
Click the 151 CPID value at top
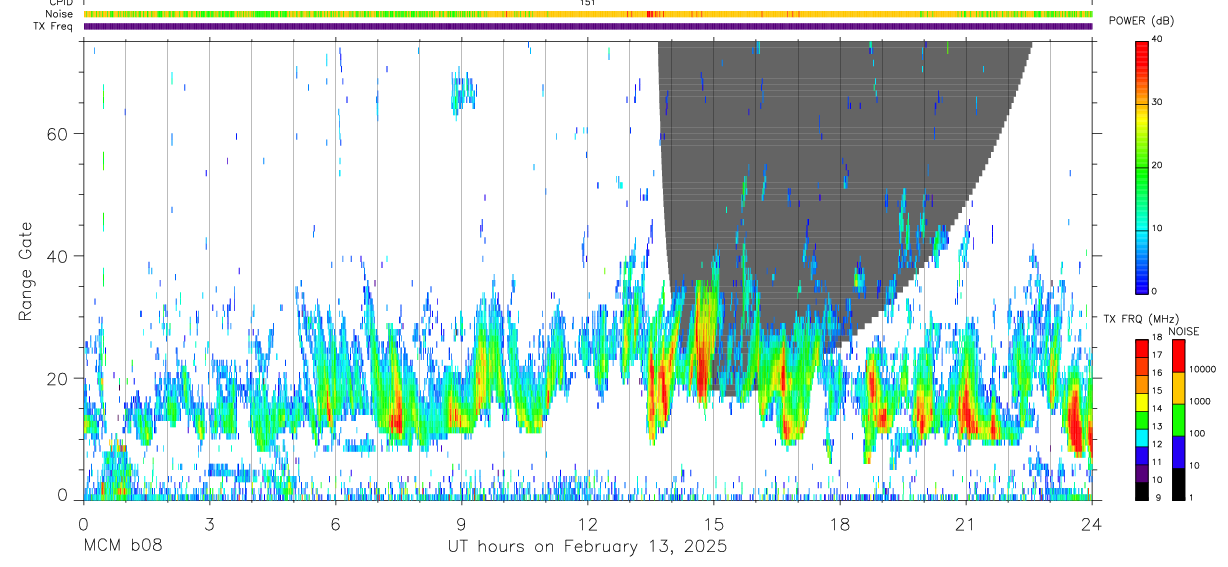point(587,3)
